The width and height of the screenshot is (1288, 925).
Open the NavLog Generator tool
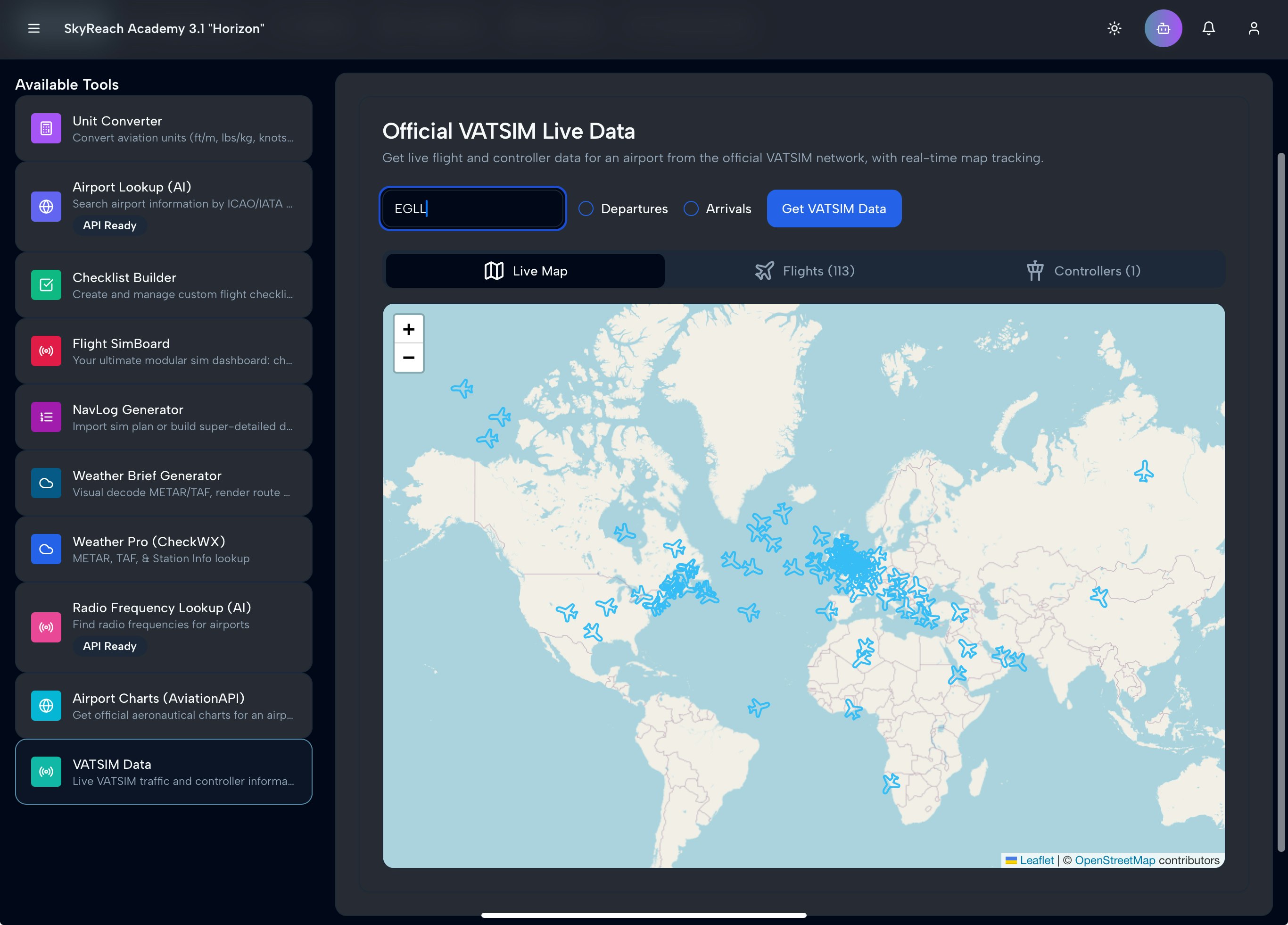(x=164, y=417)
